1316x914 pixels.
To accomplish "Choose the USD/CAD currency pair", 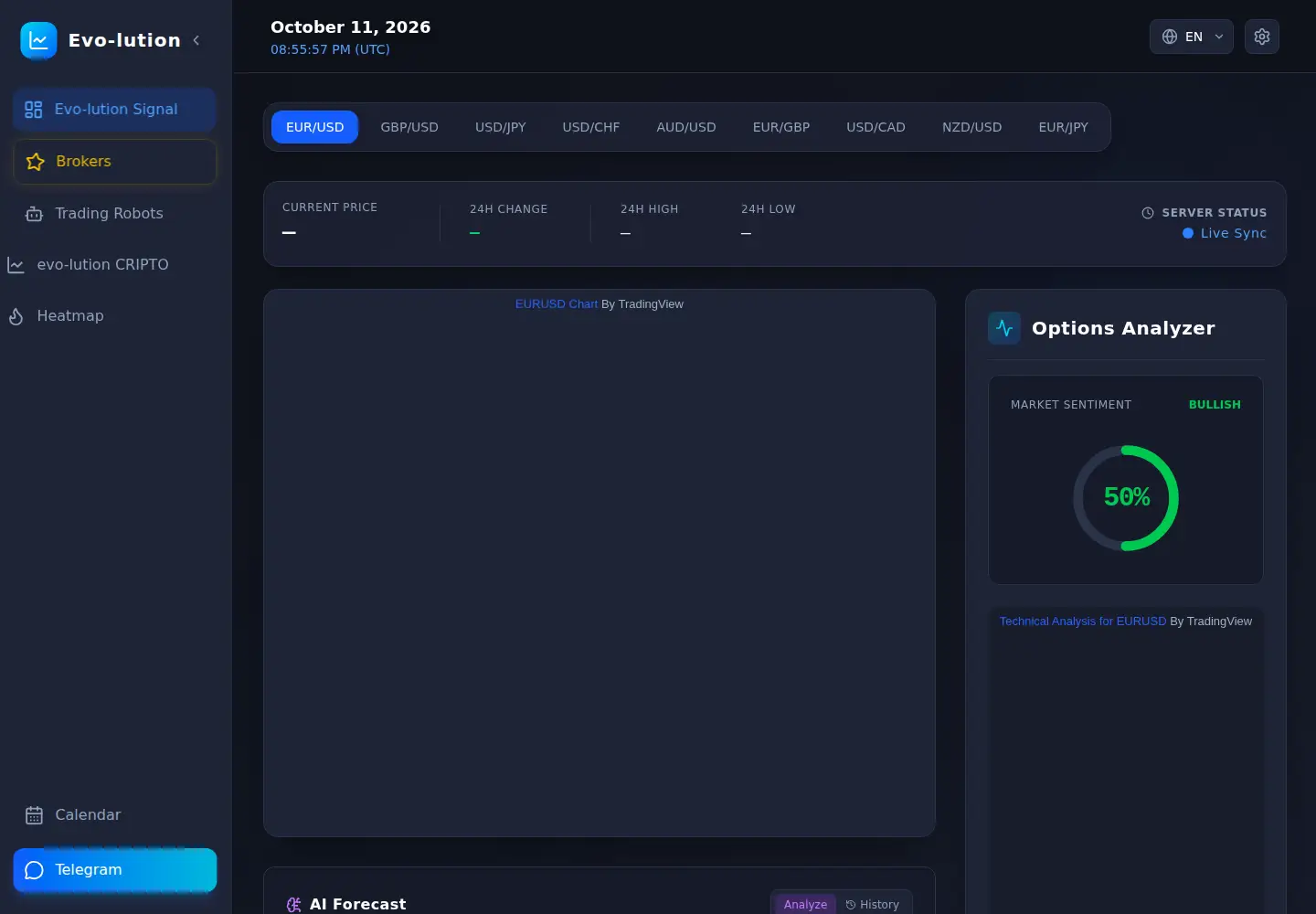I will pyautogui.click(x=876, y=127).
